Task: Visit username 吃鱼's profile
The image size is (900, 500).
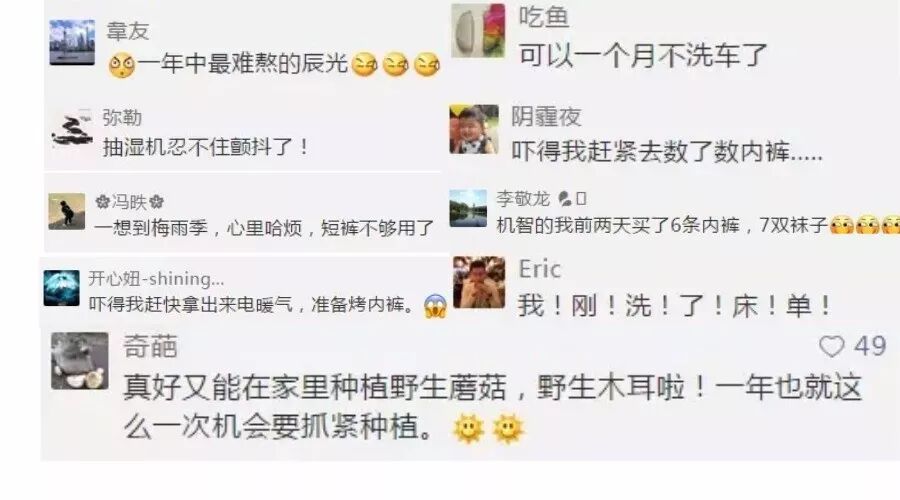Action: click(544, 17)
